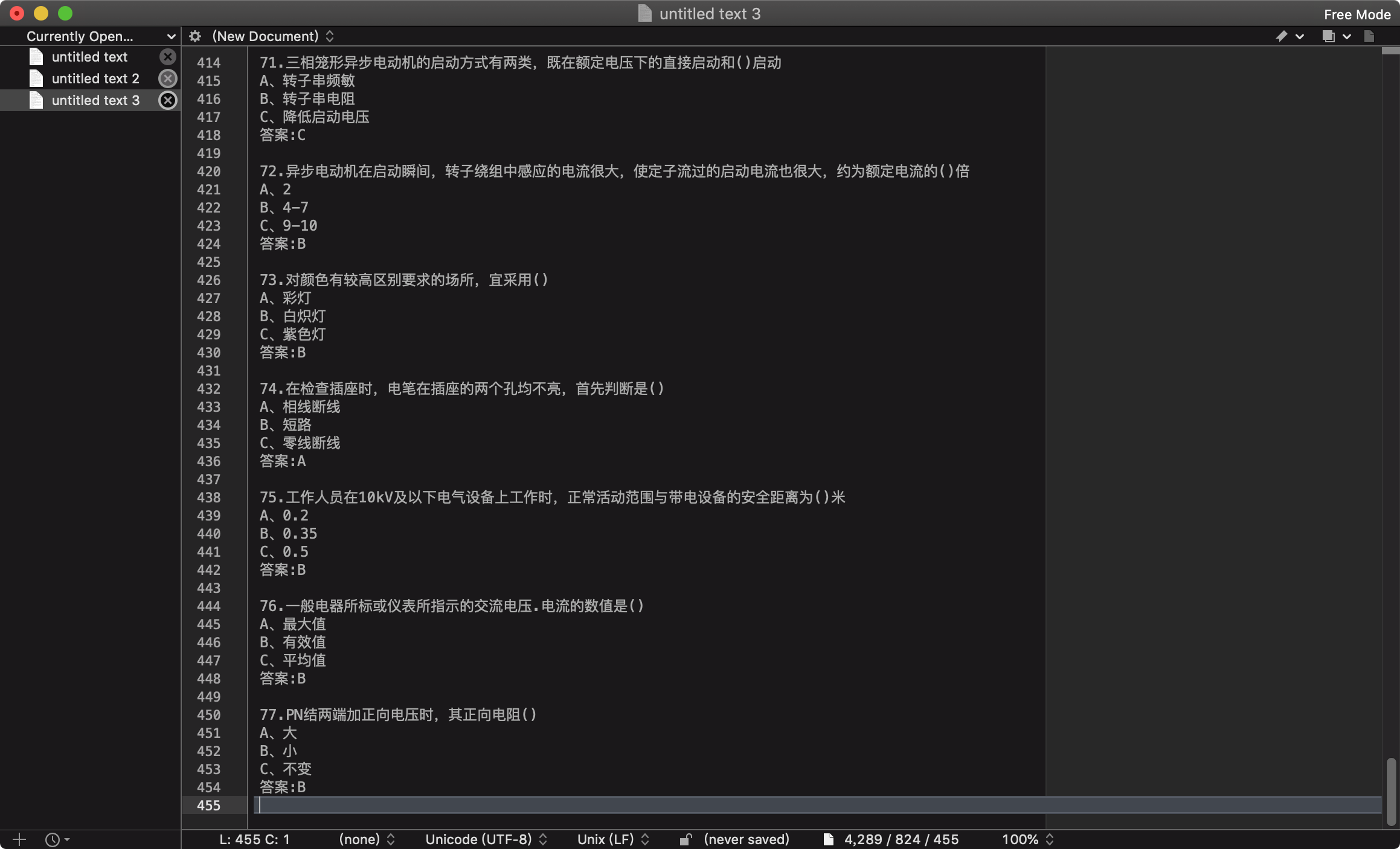
Task: Click the split view icon in navigation bar
Action: (x=1328, y=36)
